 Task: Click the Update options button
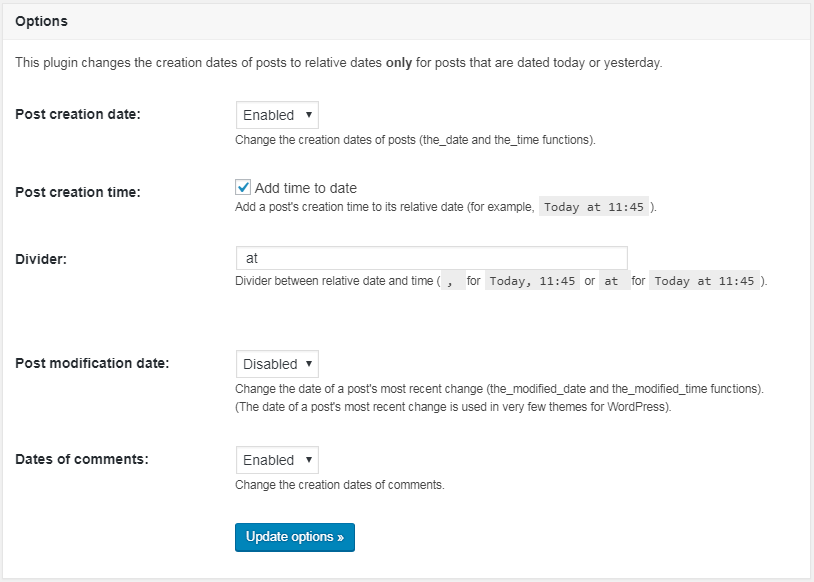pyautogui.click(x=294, y=537)
